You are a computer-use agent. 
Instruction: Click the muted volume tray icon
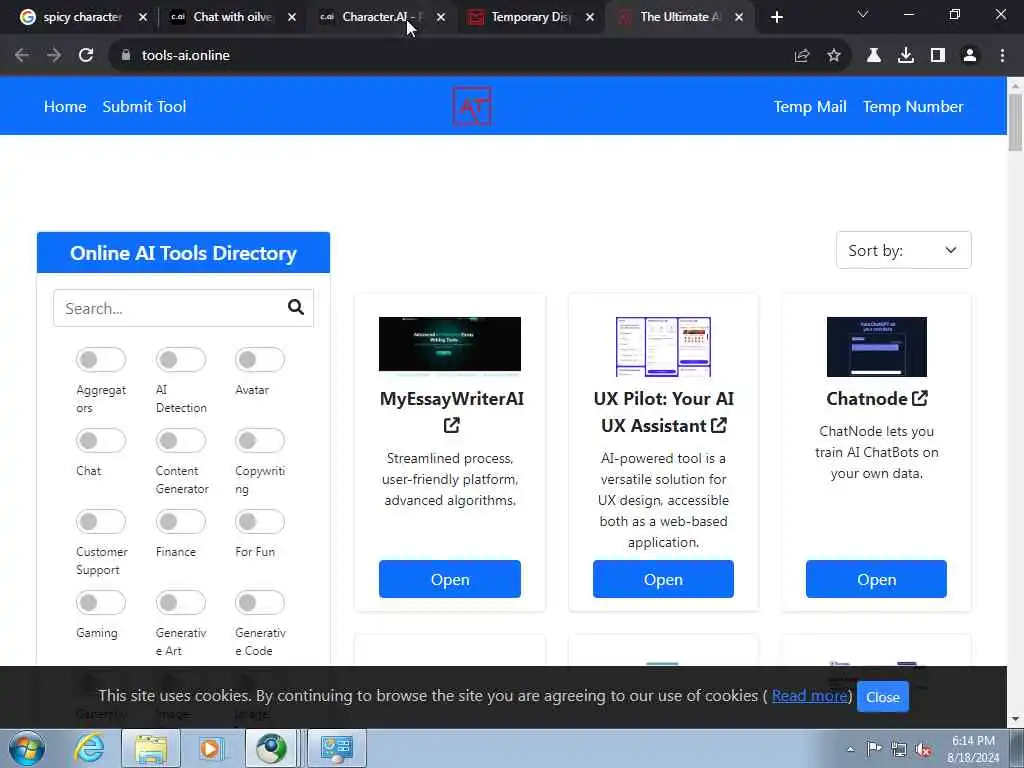(x=923, y=750)
